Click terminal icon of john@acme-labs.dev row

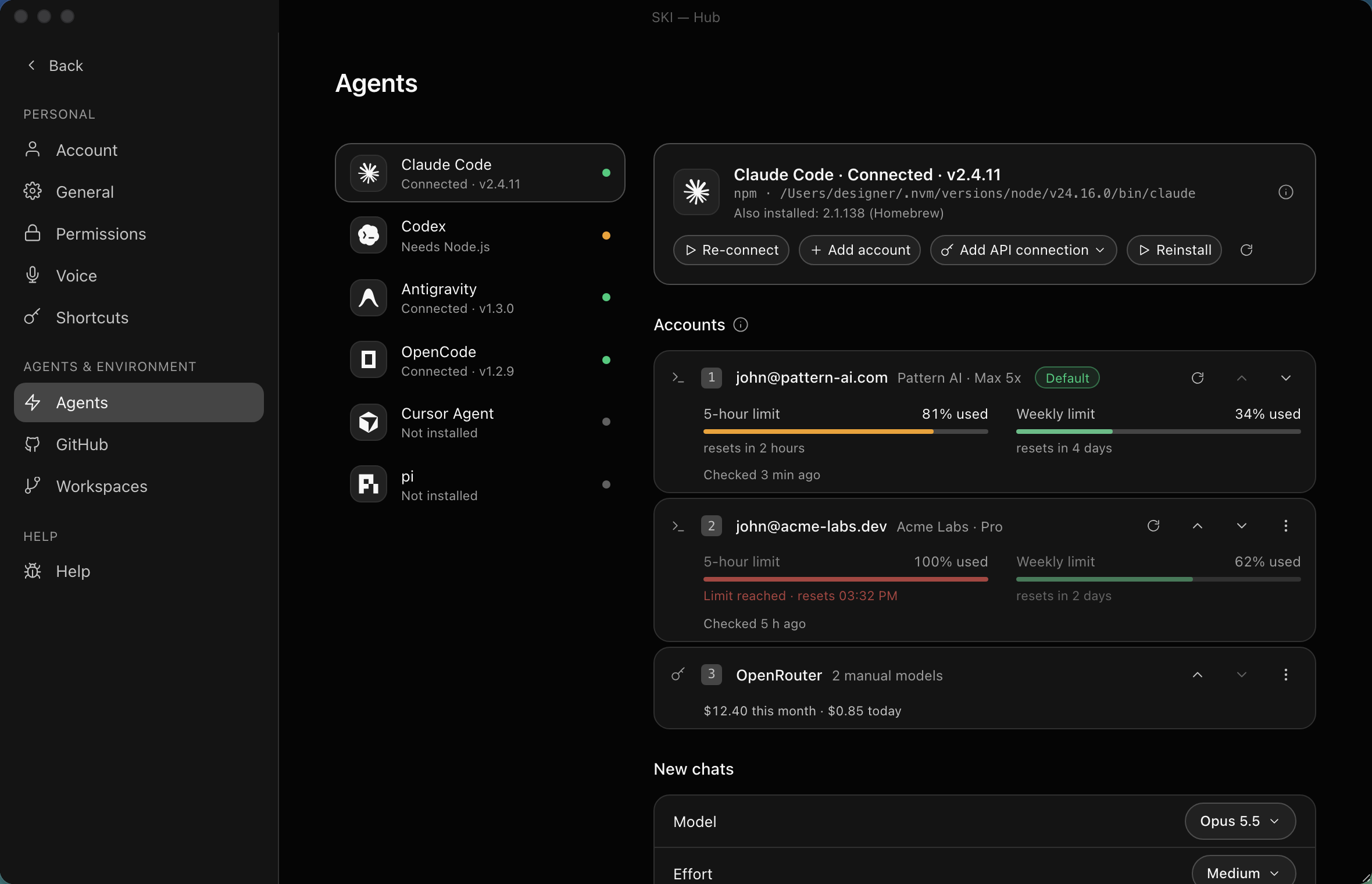[678, 526]
